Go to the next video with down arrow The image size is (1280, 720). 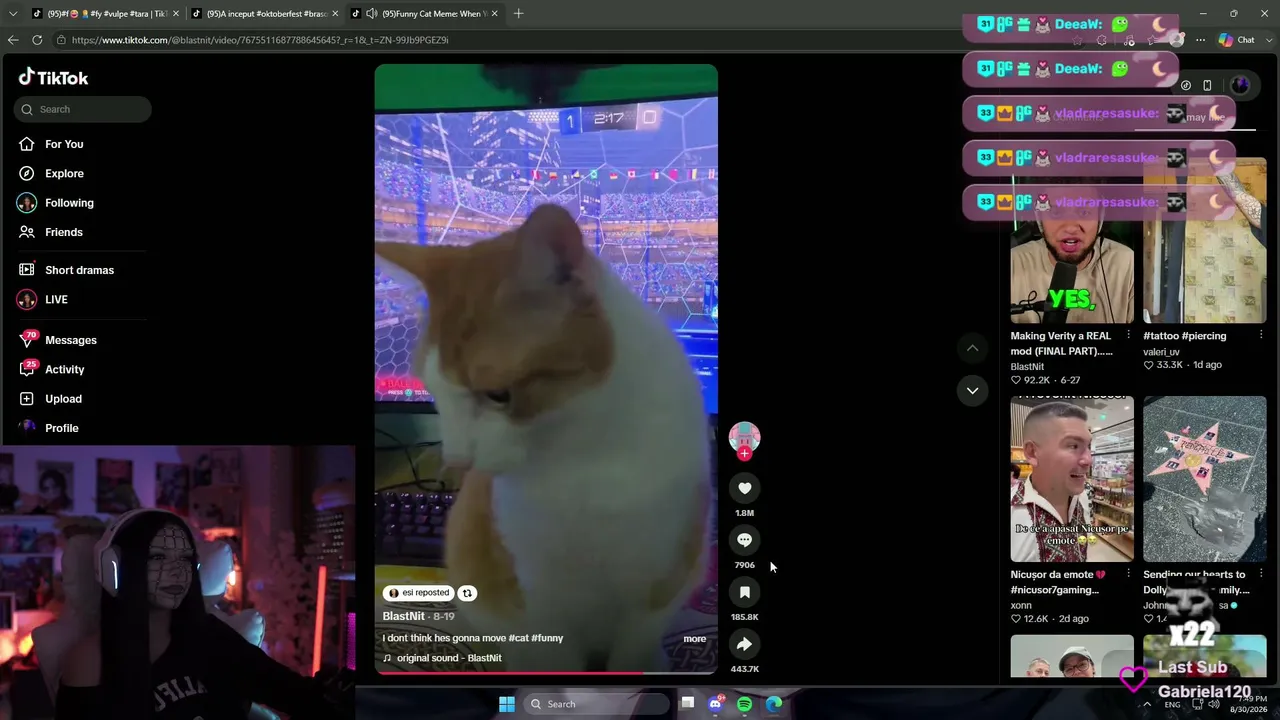972,390
